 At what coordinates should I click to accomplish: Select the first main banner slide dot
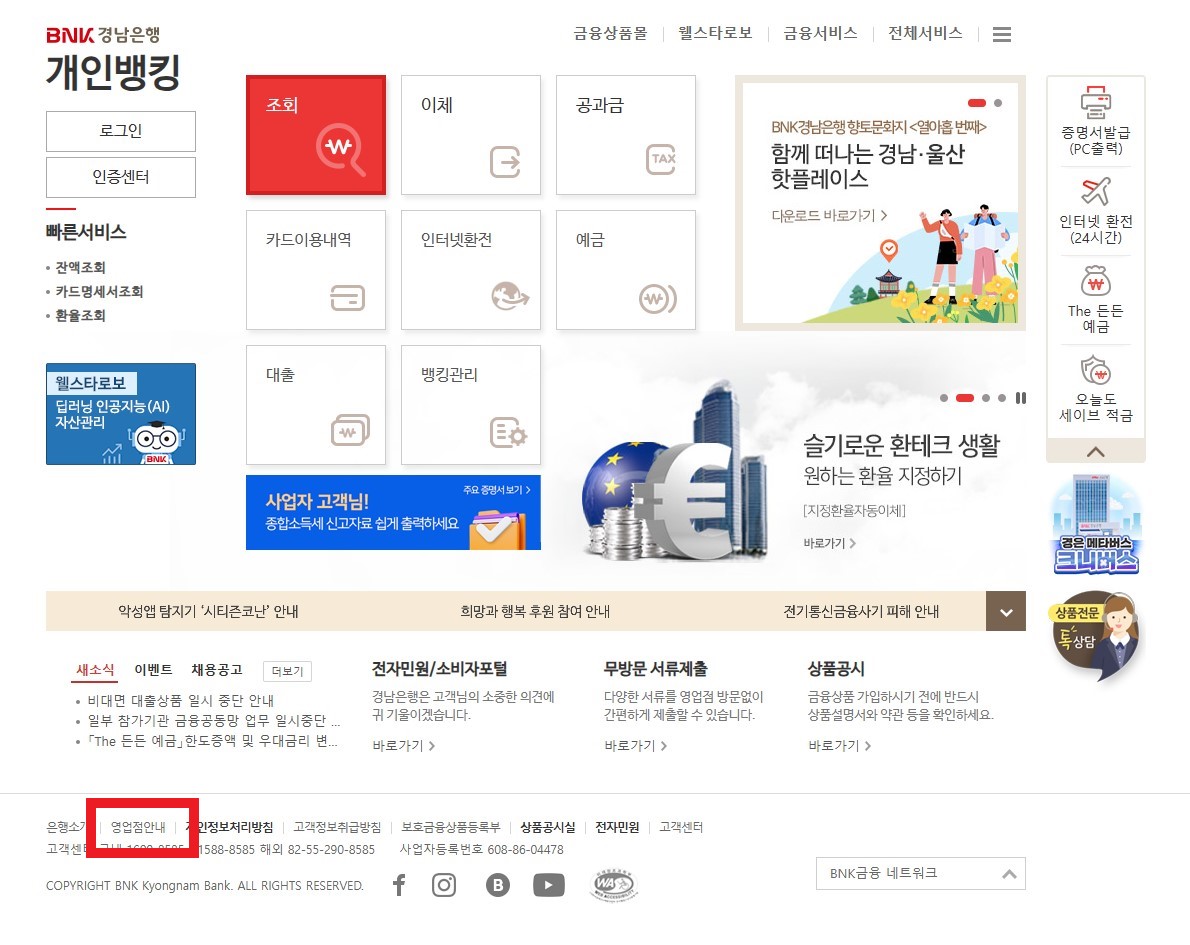pyautogui.click(x=943, y=398)
